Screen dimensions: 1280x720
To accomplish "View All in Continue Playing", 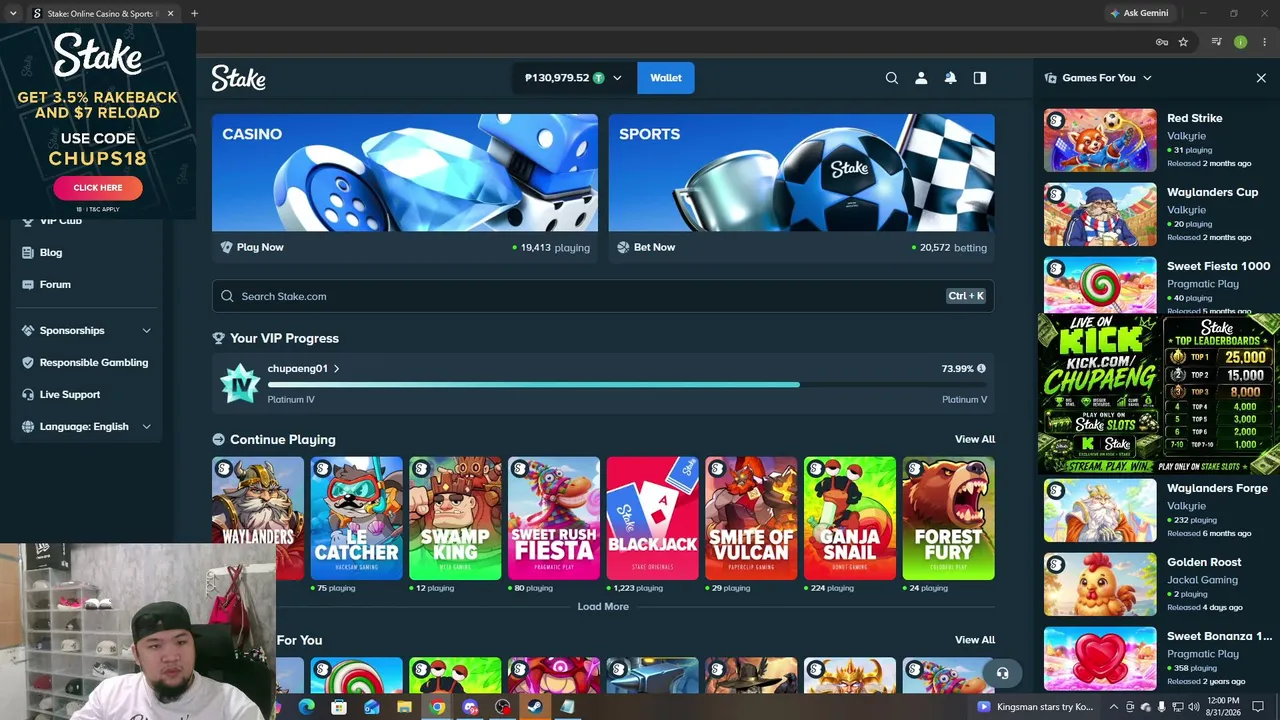I will pyautogui.click(x=975, y=439).
